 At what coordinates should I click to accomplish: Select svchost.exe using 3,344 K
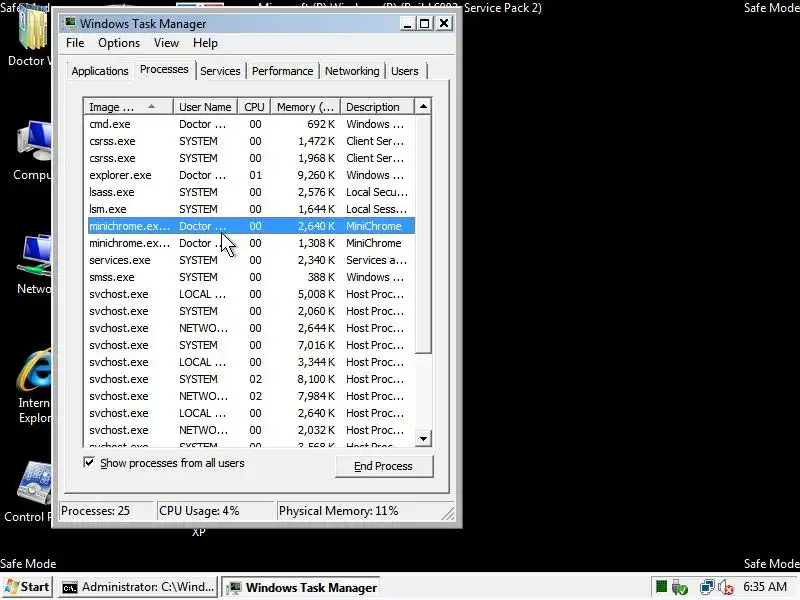tap(250, 362)
